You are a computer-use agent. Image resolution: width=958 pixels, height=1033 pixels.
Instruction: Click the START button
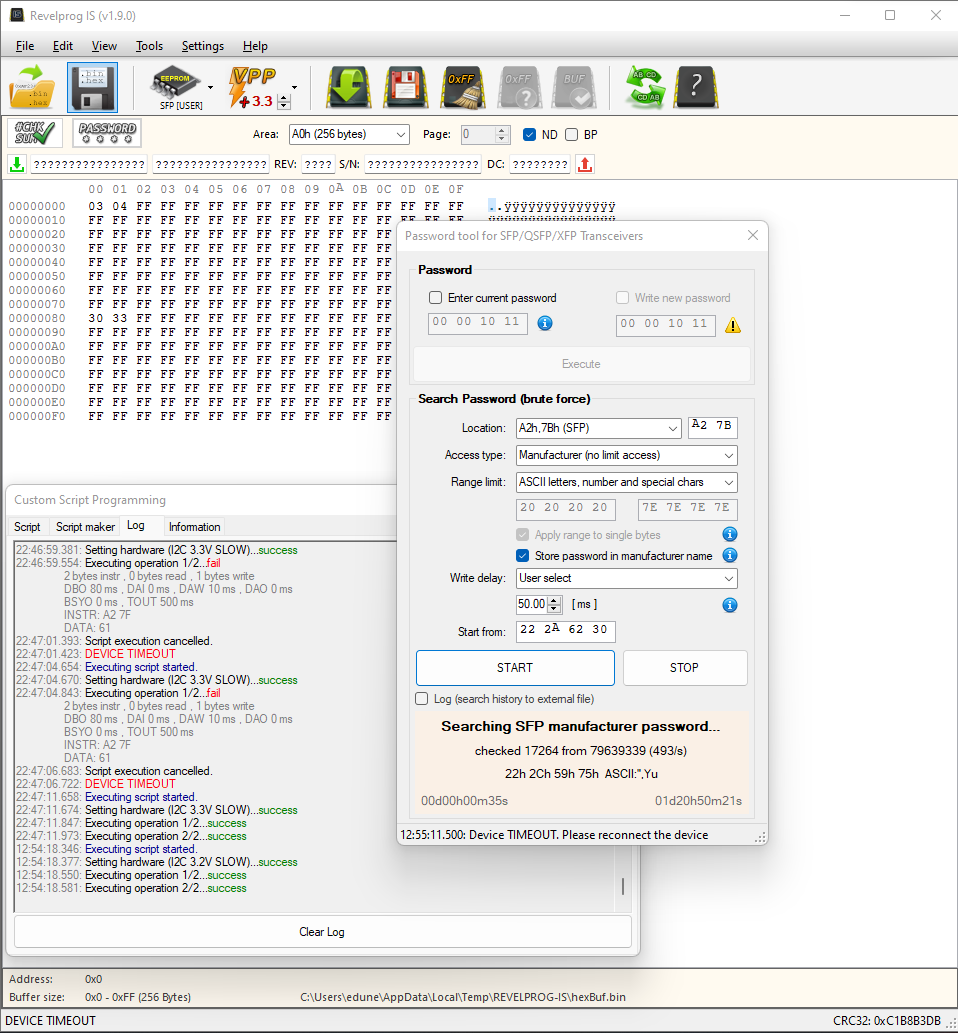click(515, 668)
